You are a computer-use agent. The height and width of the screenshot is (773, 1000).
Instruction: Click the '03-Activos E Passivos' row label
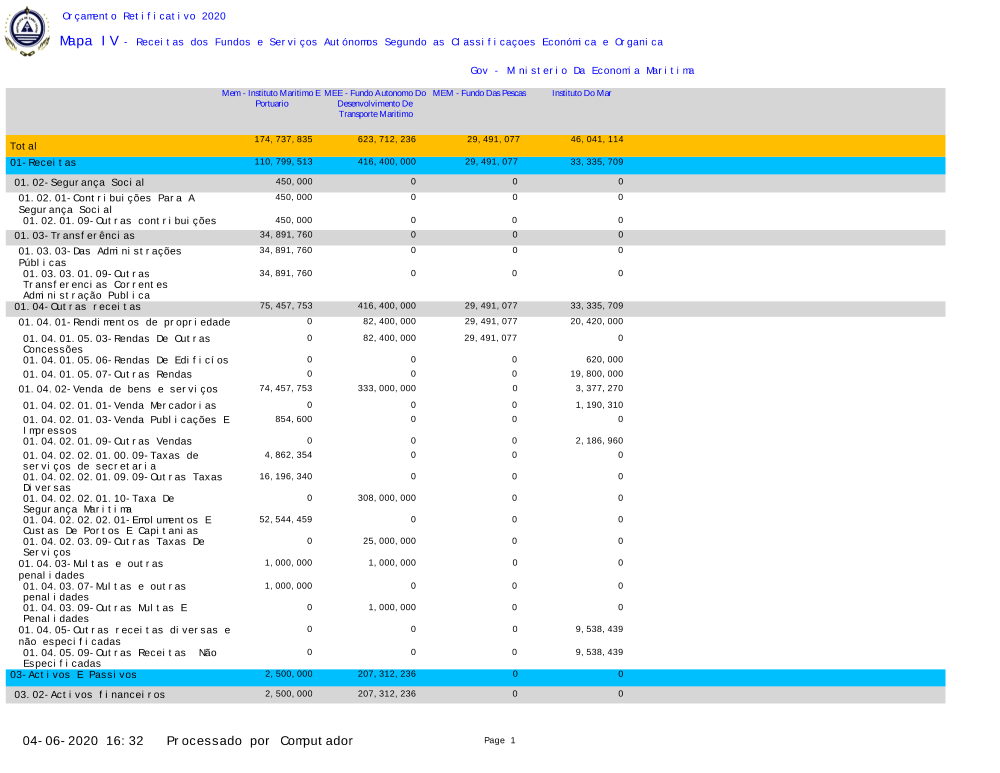pos(73,675)
